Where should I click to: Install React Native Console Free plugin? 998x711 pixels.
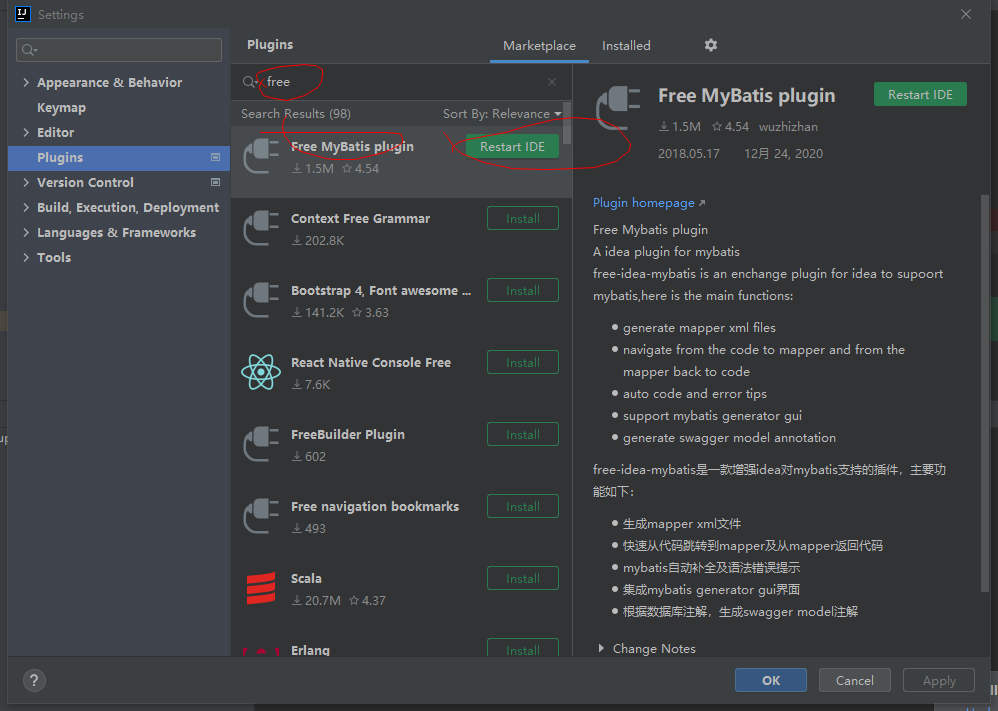(x=523, y=362)
